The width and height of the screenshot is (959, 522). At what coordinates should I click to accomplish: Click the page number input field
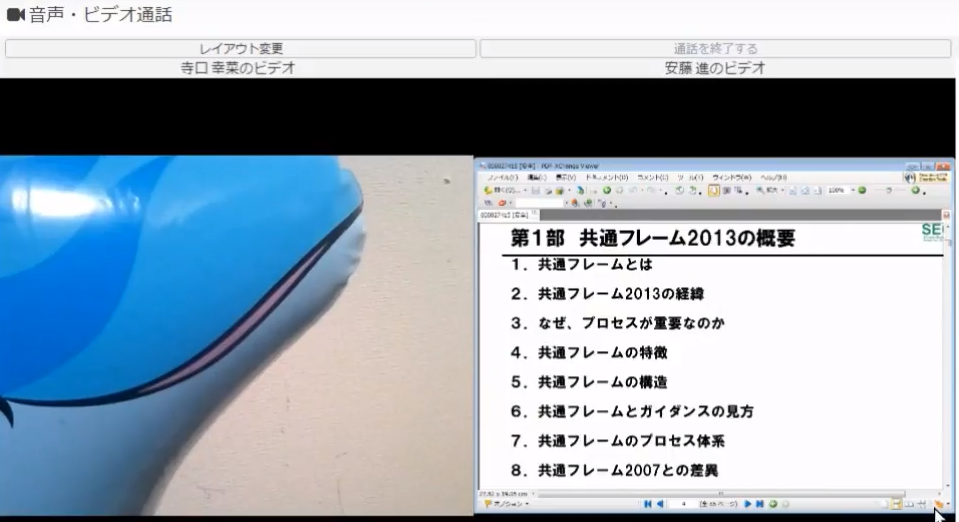pyautogui.click(x=685, y=504)
